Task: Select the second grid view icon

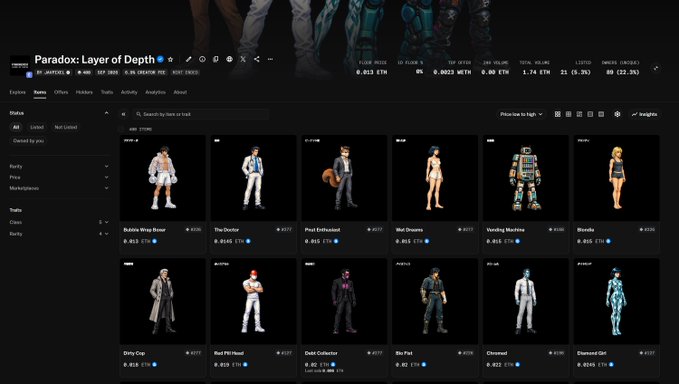Action: click(569, 114)
